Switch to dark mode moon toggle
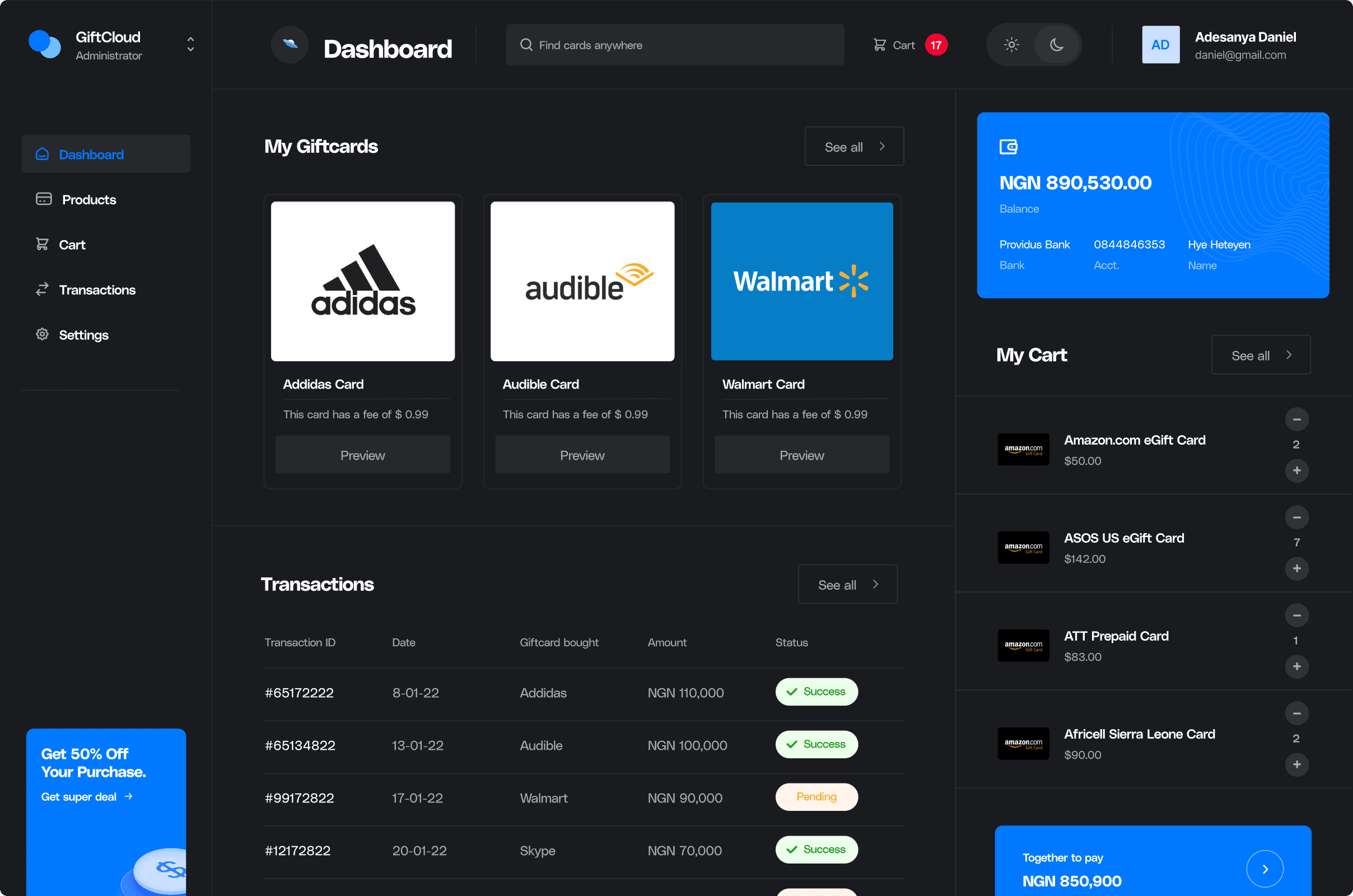This screenshot has width=1353, height=896. click(x=1056, y=45)
